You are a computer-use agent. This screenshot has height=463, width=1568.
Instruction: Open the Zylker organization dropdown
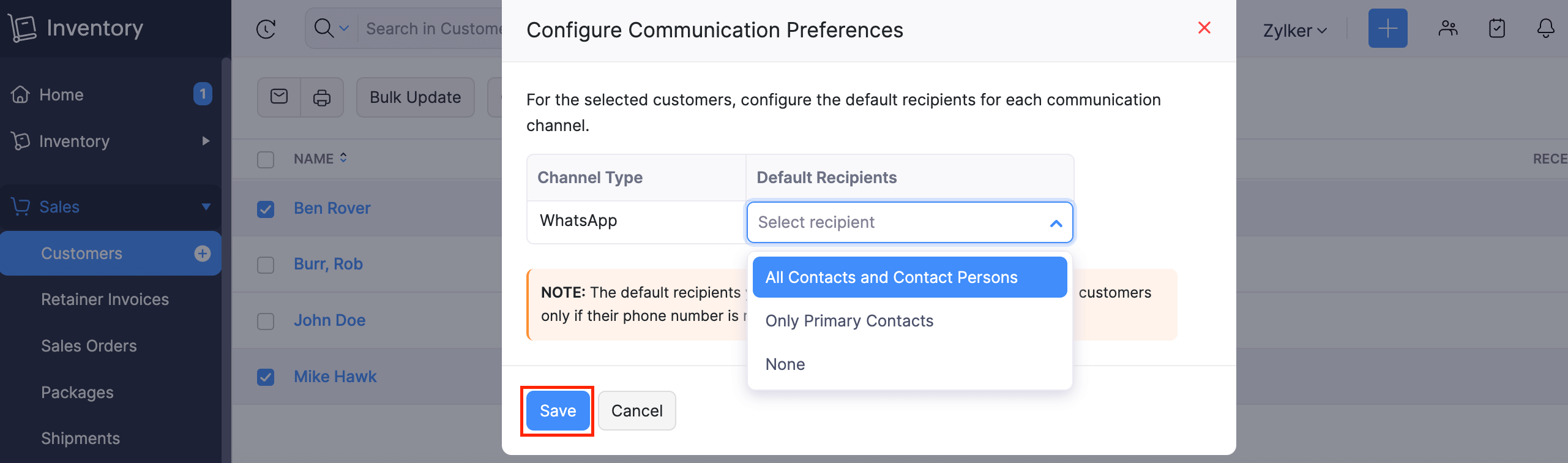(x=1294, y=31)
